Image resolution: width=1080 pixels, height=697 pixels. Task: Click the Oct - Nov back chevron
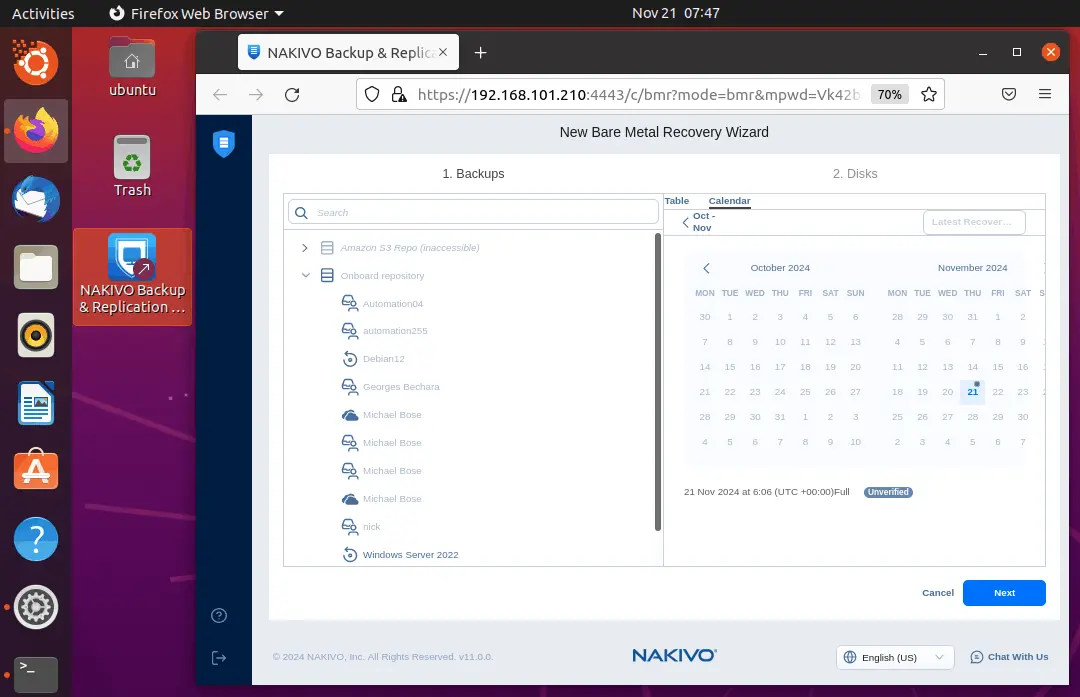[685, 222]
